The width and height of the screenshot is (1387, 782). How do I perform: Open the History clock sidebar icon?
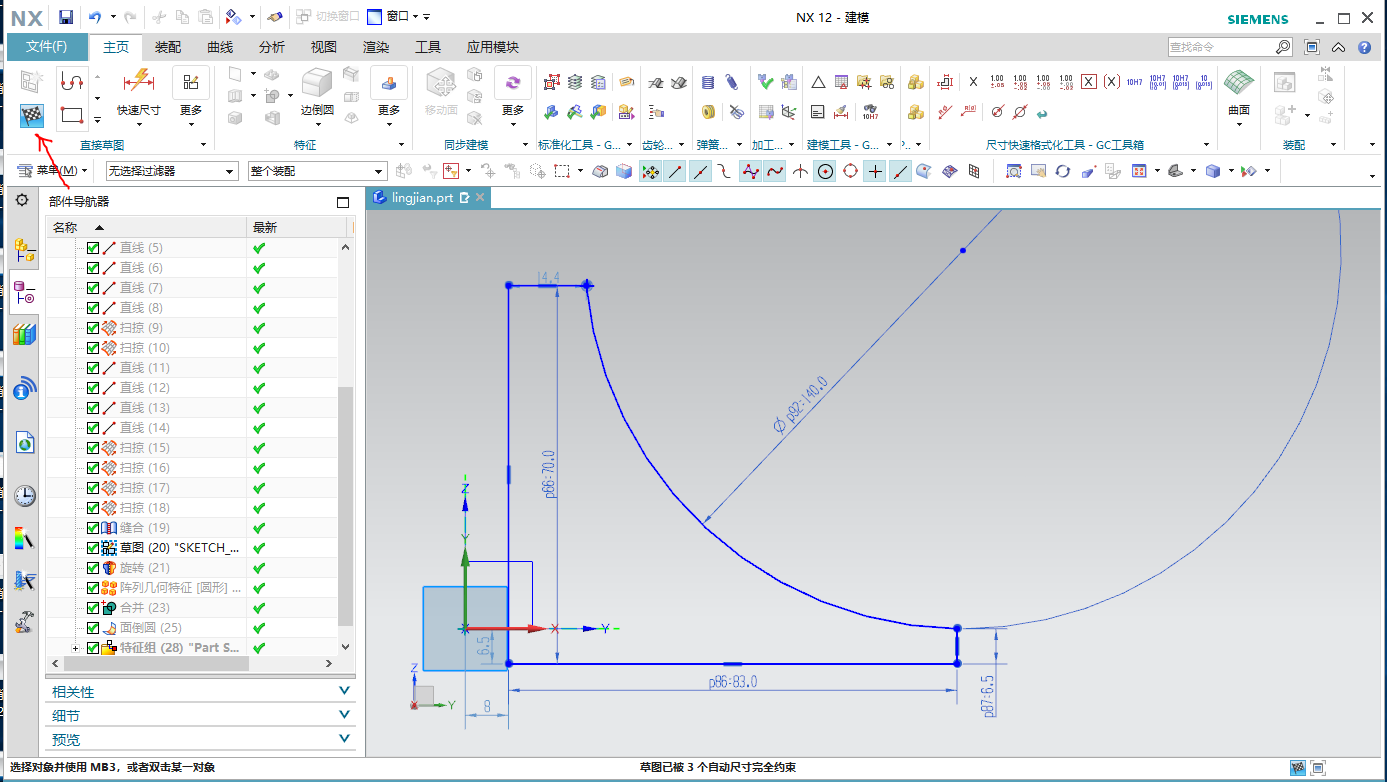pyautogui.click(x=25, y=495)
